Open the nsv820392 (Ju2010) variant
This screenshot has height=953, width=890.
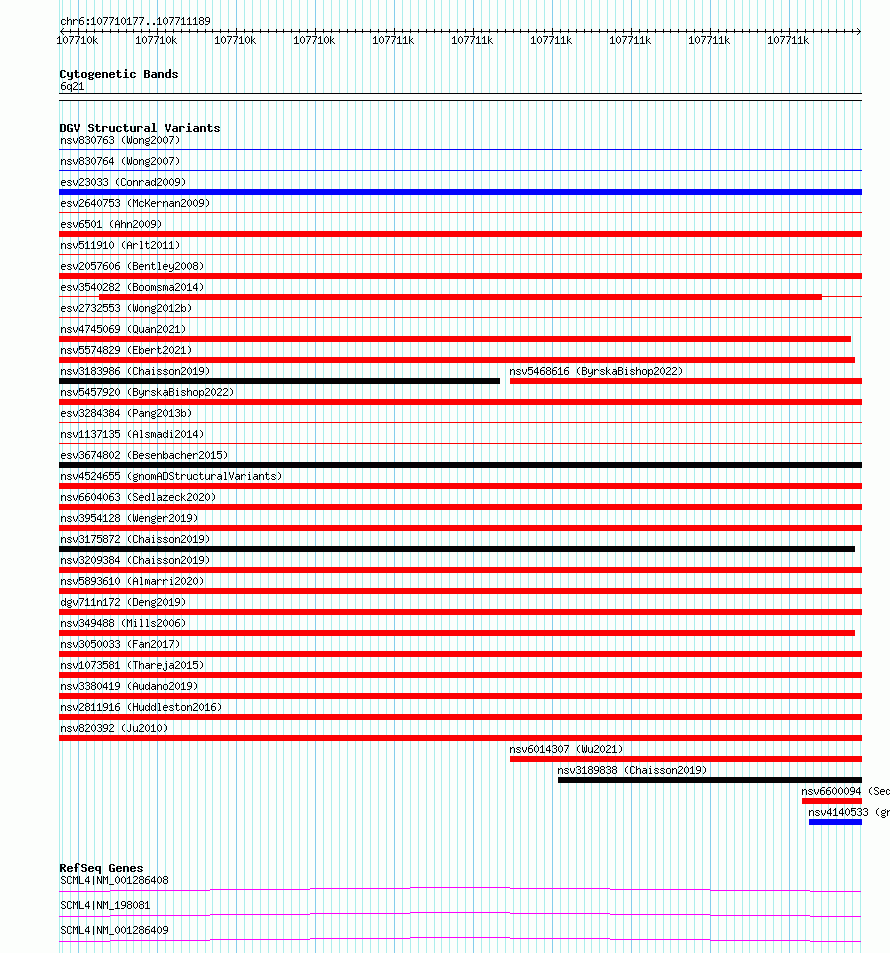pos(114,728)
